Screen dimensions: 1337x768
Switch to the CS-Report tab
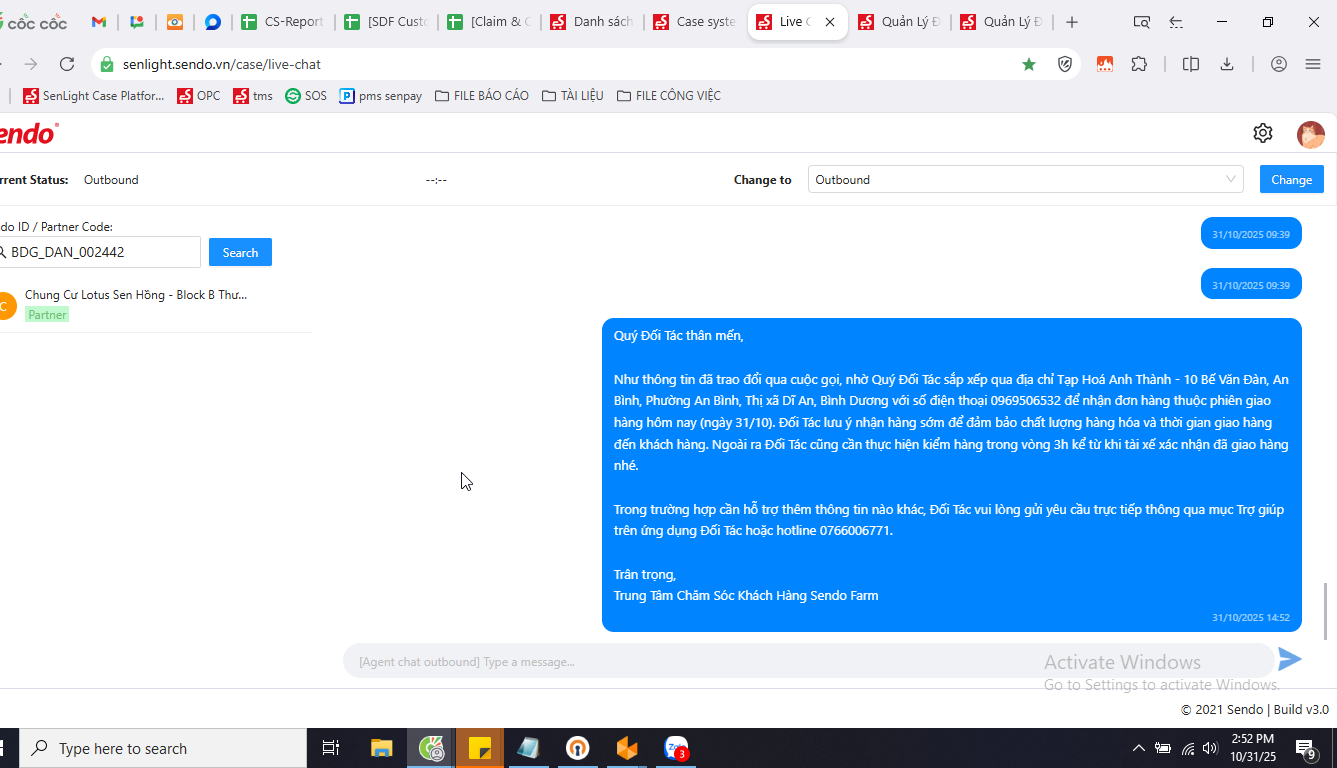click(x=283, y=22)
